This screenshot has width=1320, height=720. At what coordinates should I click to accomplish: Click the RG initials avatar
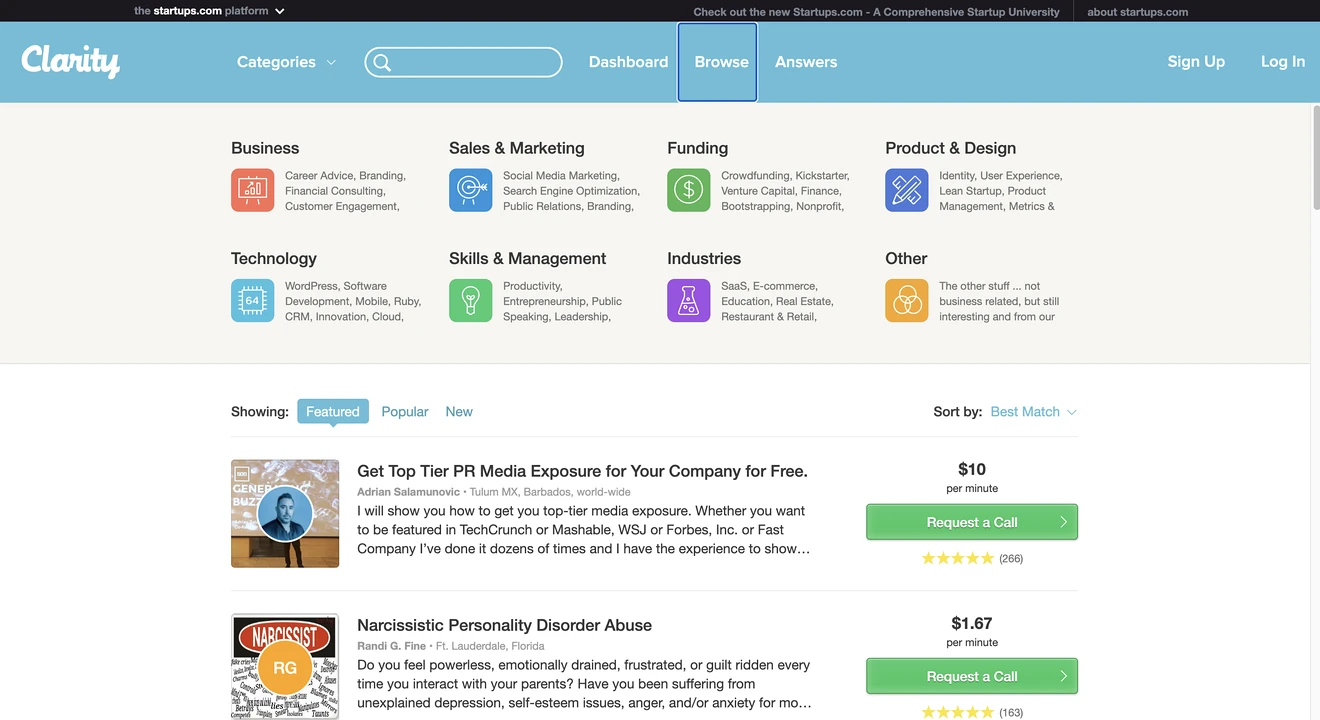[x=285, y=668]
